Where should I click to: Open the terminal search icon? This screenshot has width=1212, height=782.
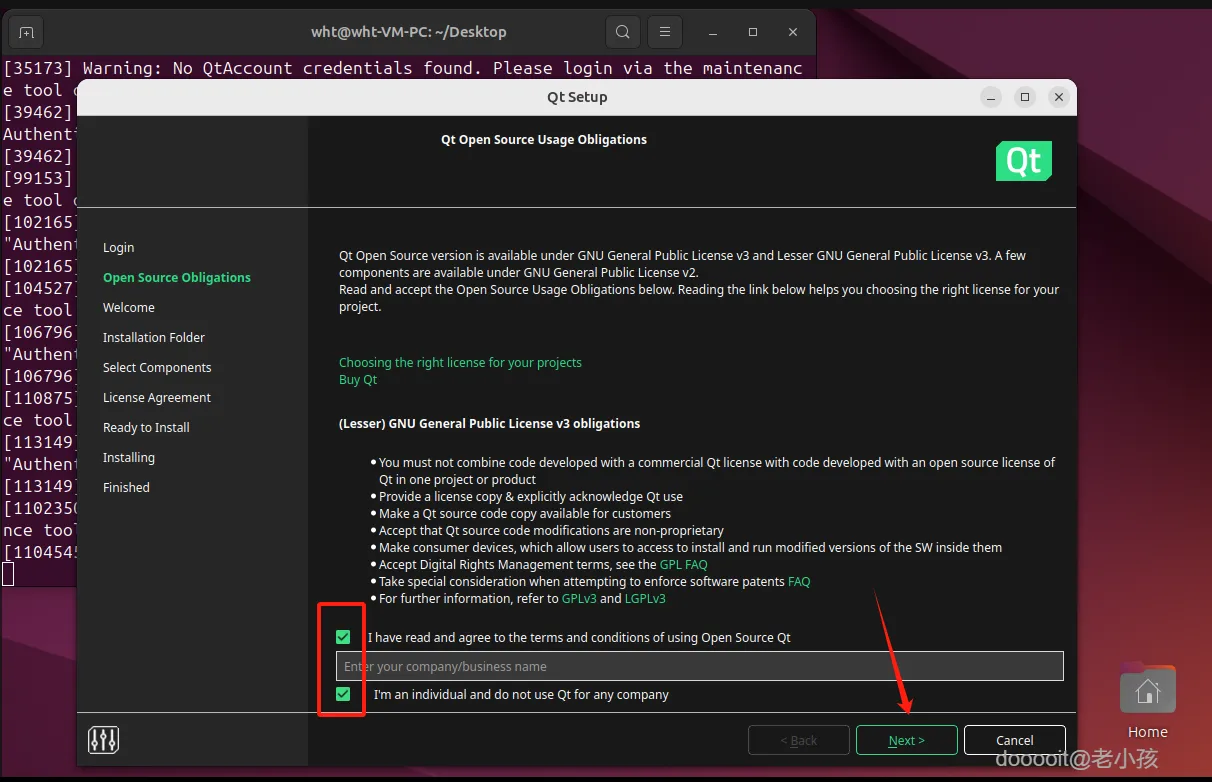[x=622, y=32]
